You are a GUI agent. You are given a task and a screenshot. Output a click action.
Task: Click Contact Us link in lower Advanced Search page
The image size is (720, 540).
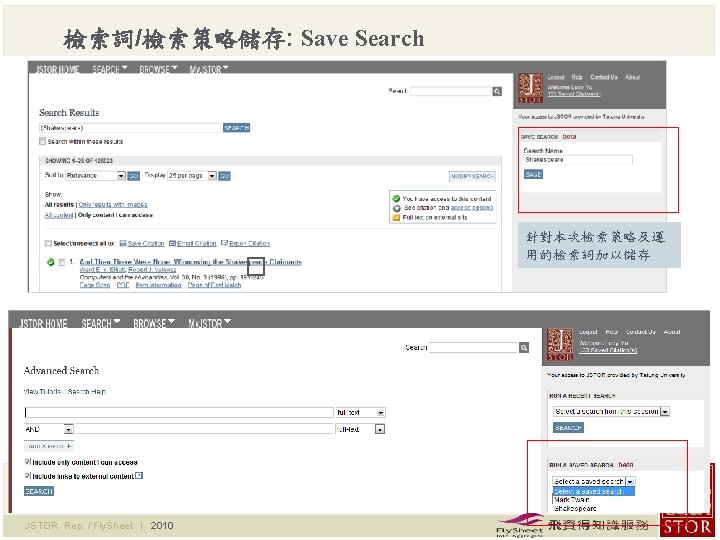click(x=641, y=332)
